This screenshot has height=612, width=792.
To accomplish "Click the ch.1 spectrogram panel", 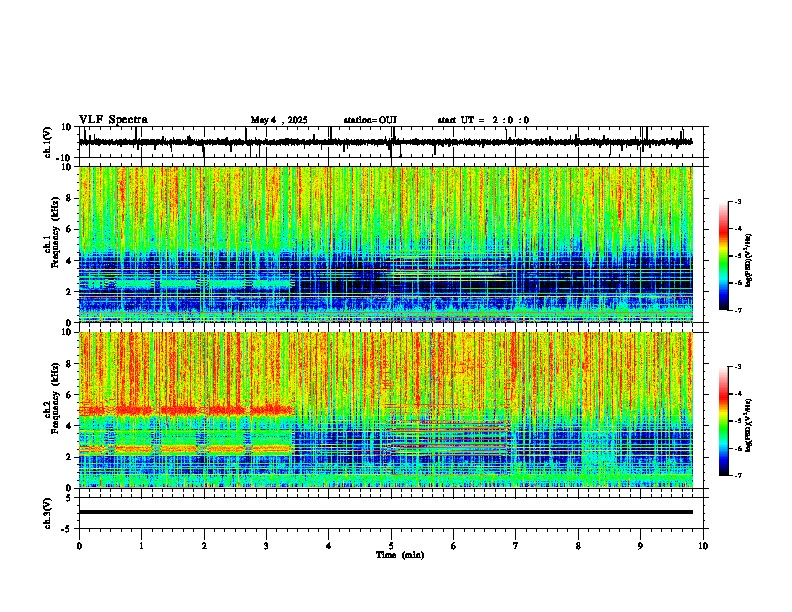I will pyautogui.click(x=386, y=244).
